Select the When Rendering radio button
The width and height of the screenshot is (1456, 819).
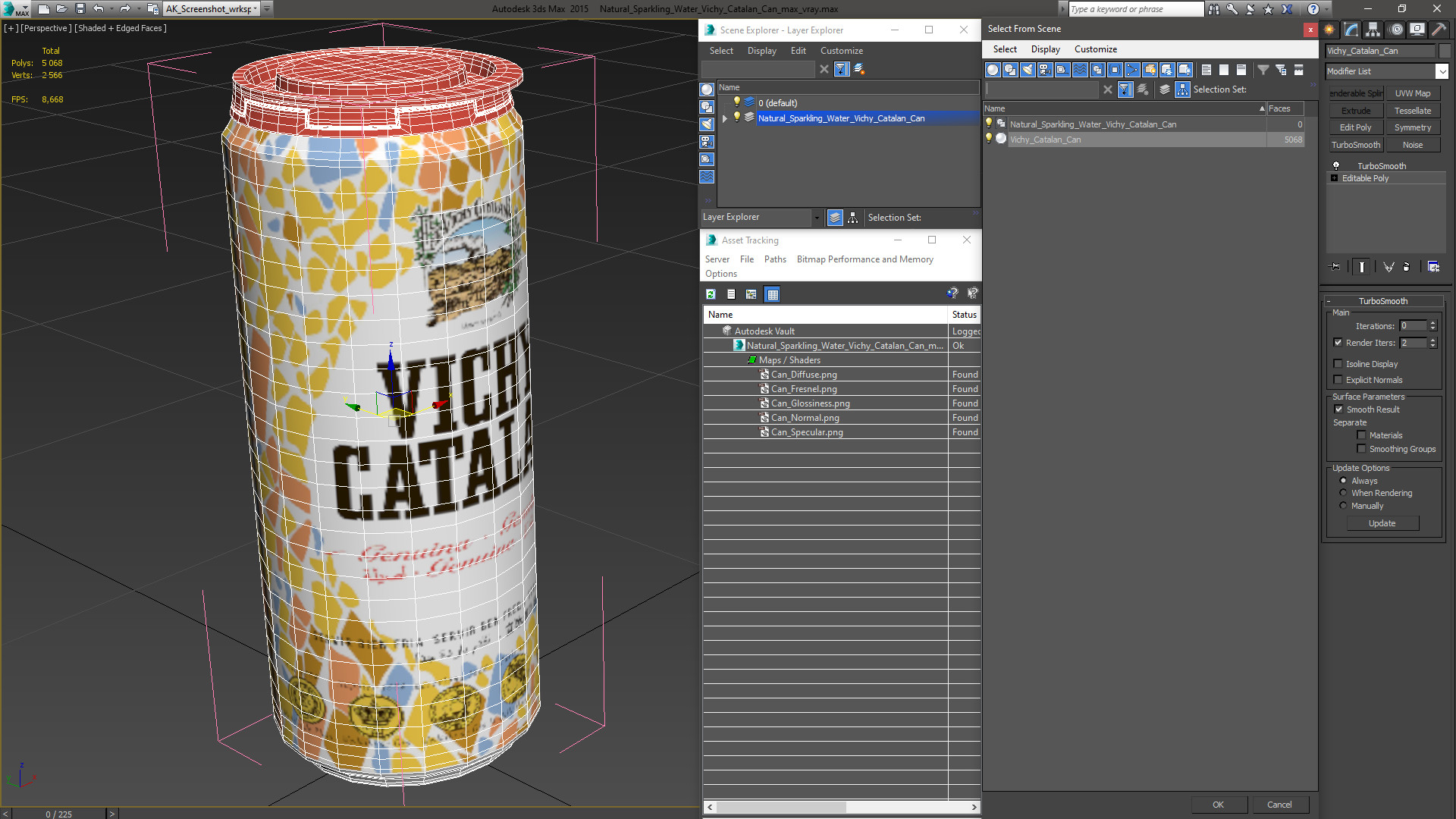[1343, 493]
